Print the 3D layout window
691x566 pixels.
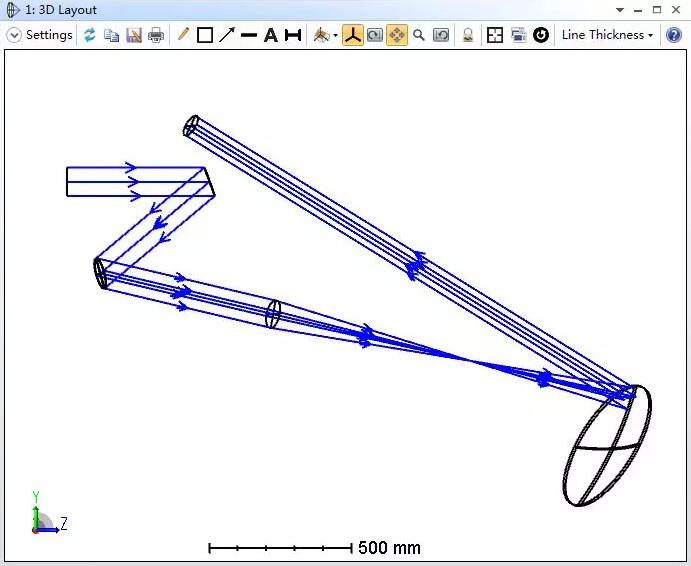coord(156,35)
